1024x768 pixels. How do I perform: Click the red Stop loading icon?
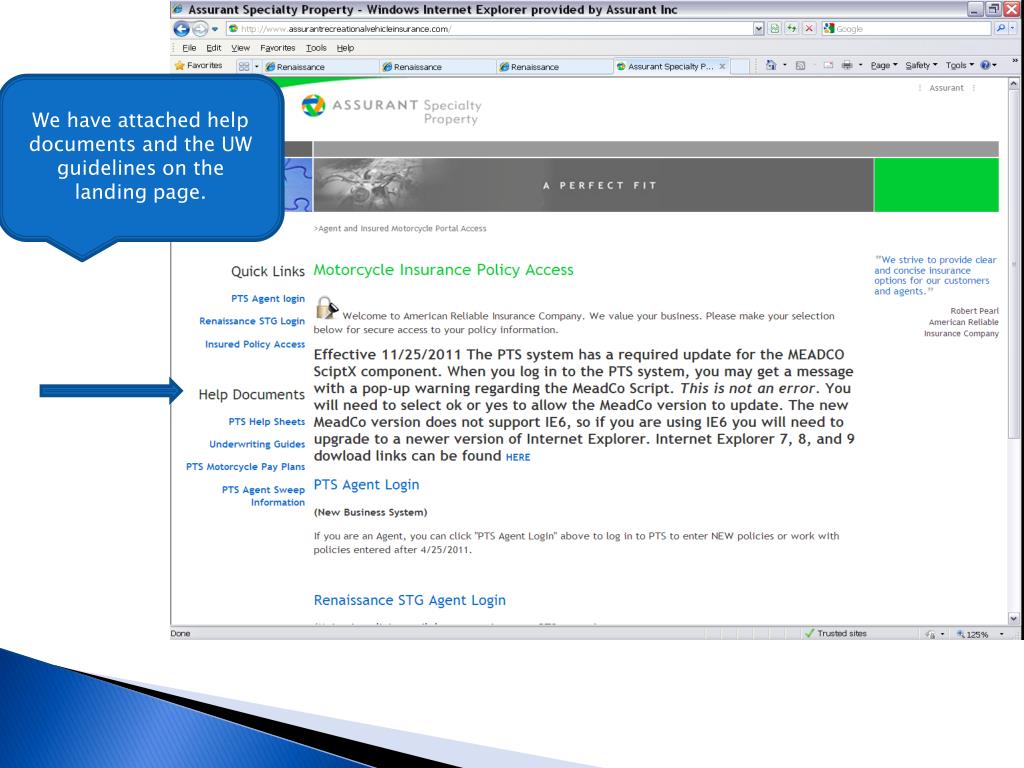[809, 29]
